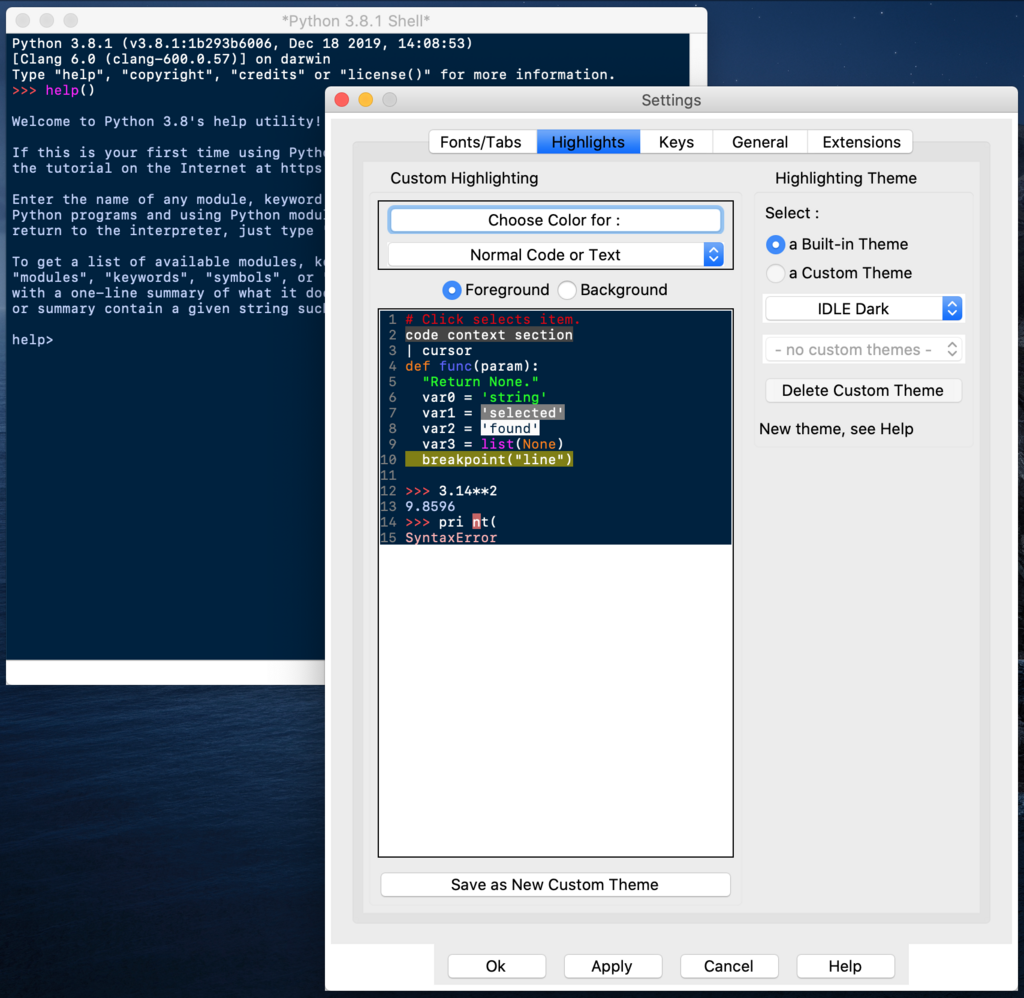
Task: Open the IDLE Dark theme dropdown
Action: pos(863,308)
